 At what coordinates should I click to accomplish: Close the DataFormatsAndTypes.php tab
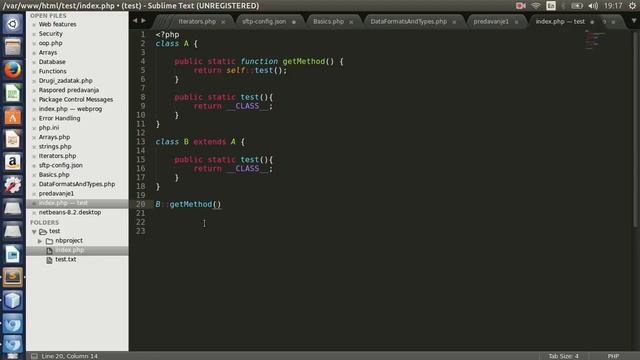point(454,22)
